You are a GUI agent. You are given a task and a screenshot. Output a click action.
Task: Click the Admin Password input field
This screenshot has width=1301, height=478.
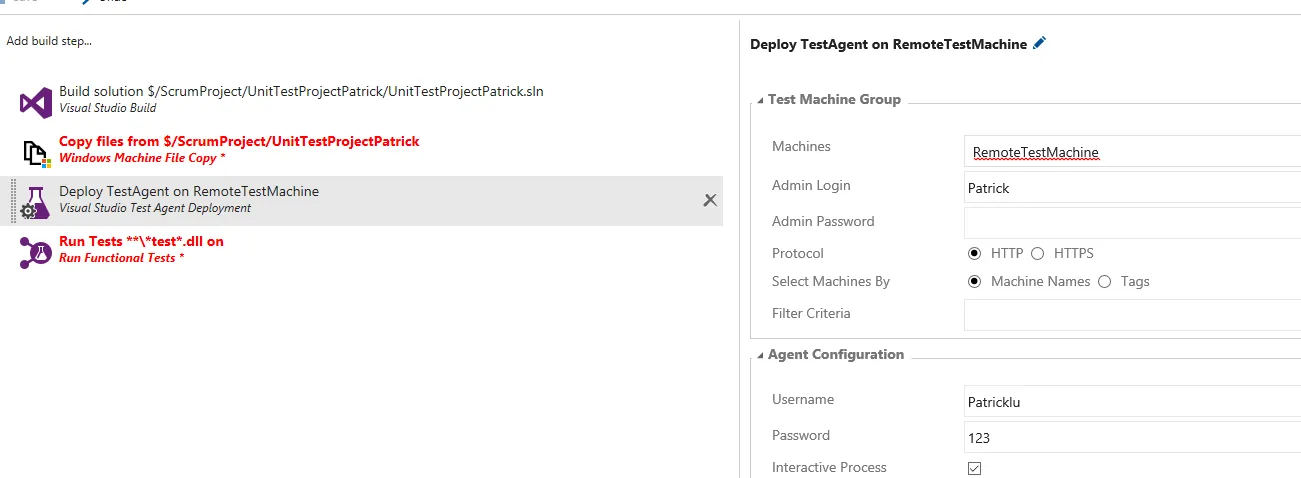[1132, 222]
